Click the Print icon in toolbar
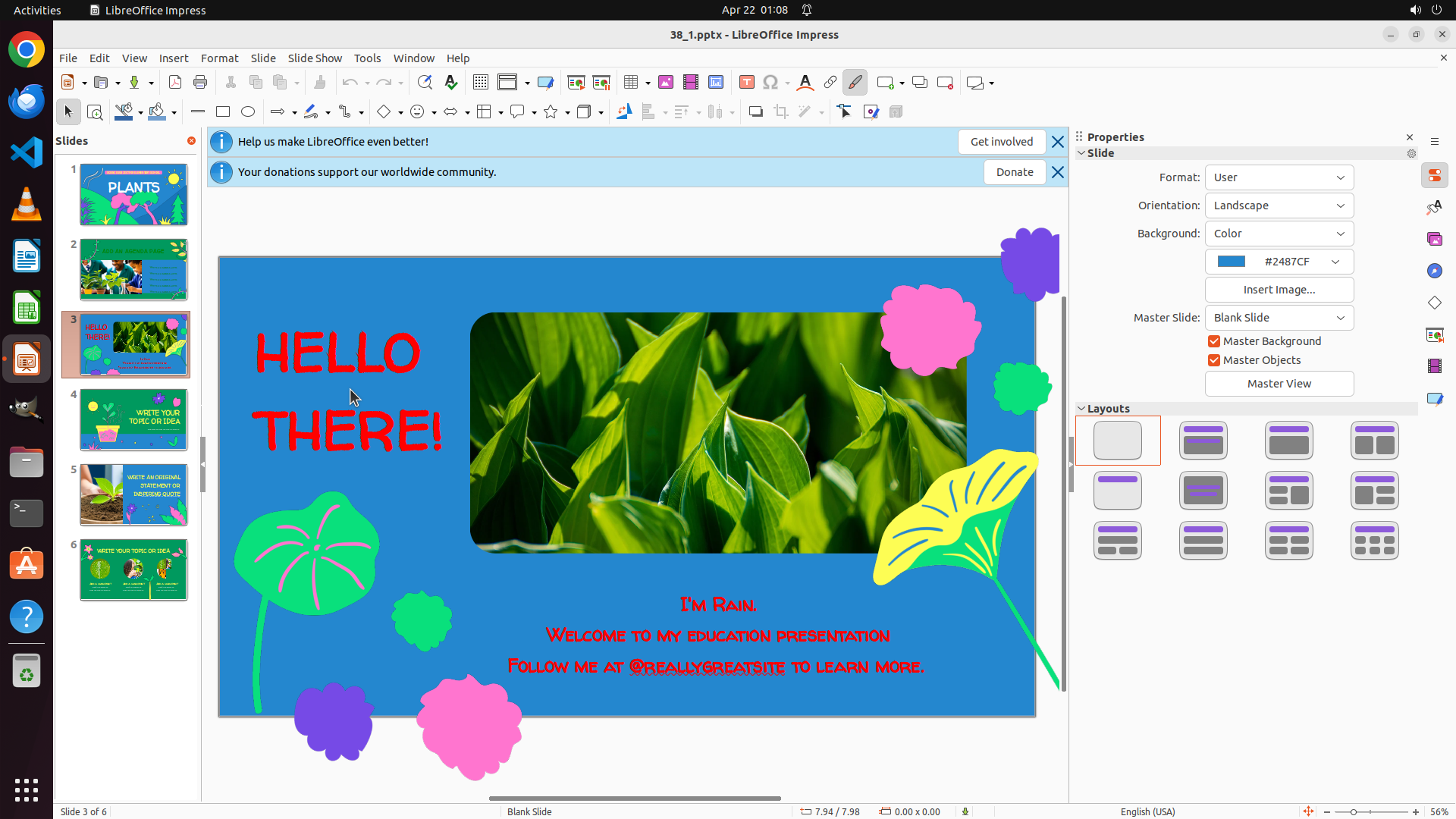The width and height of the screenshot is (1456, 819). pos(200,83)
